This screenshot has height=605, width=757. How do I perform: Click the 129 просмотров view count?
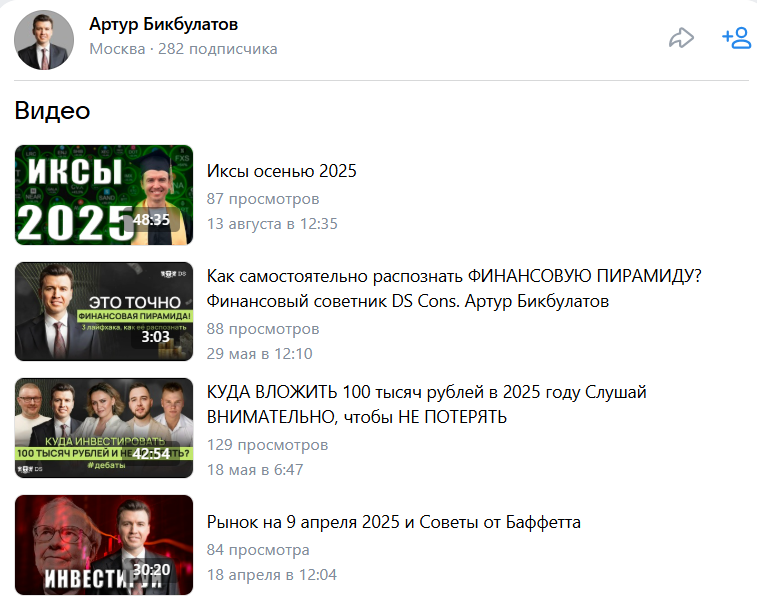pos(267,445)
